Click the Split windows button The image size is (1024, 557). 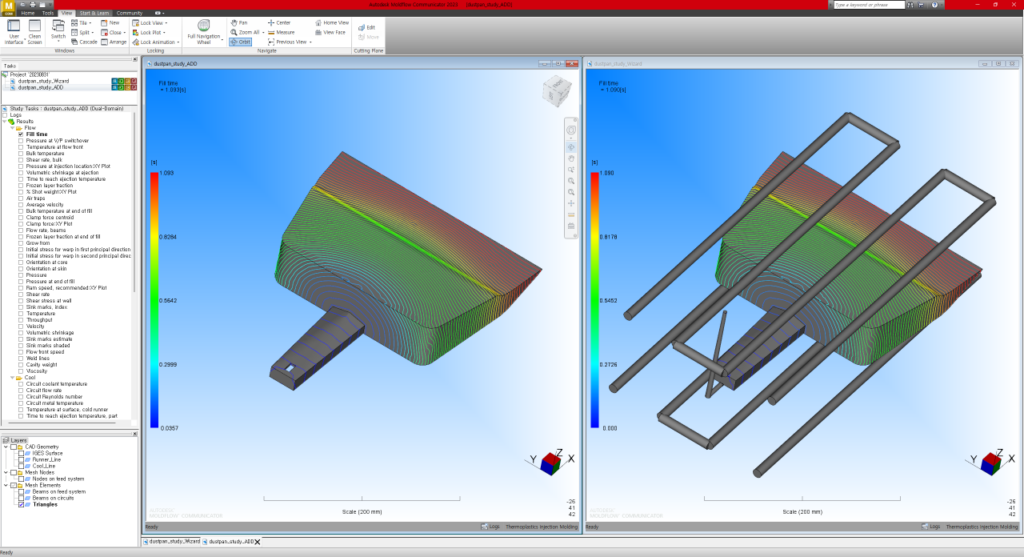coord(82,32)
